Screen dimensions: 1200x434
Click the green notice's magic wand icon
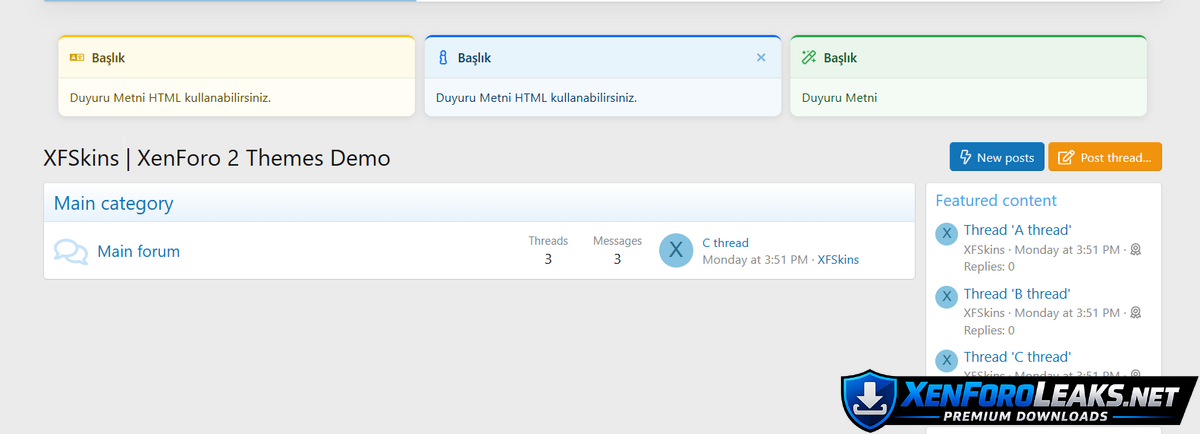coord(809,58)
